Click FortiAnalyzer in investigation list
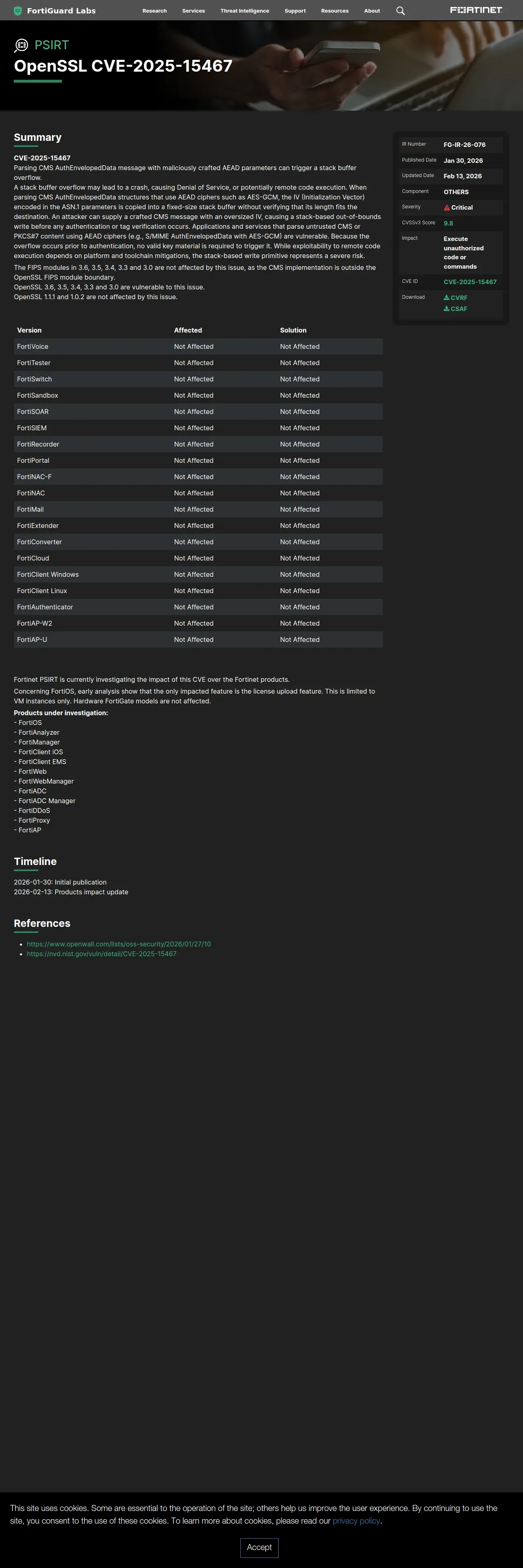This screenshot has width=523, height=1568. pyautogui.click(x=39, y=733)
